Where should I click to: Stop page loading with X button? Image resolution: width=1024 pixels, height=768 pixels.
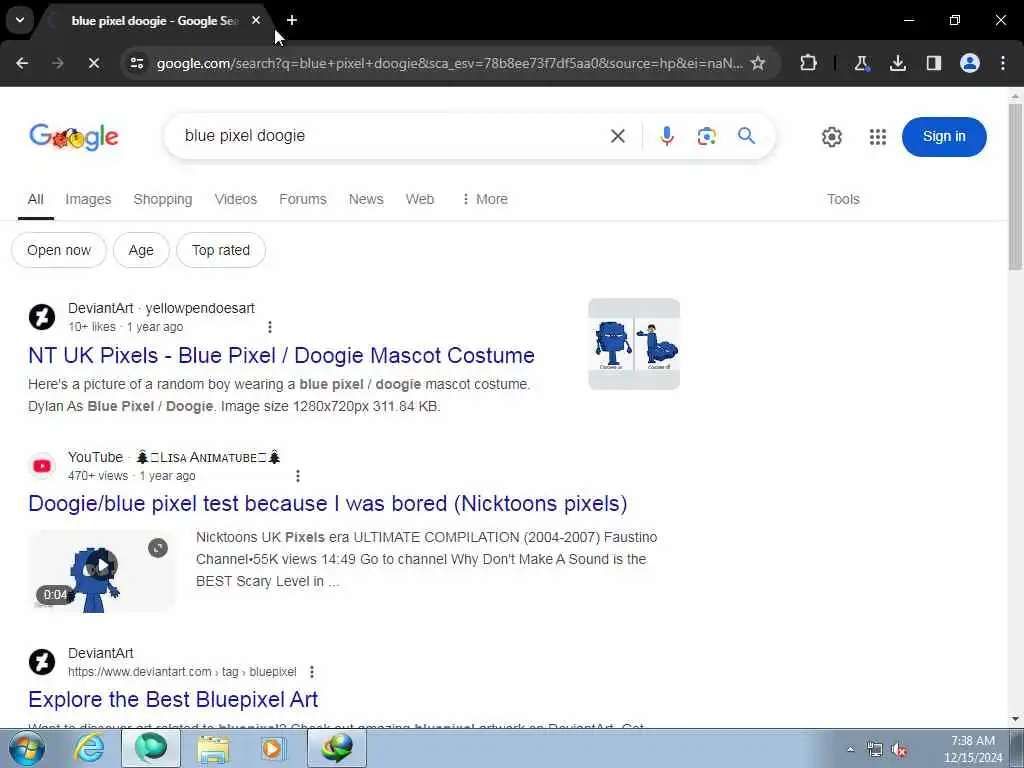93,63
